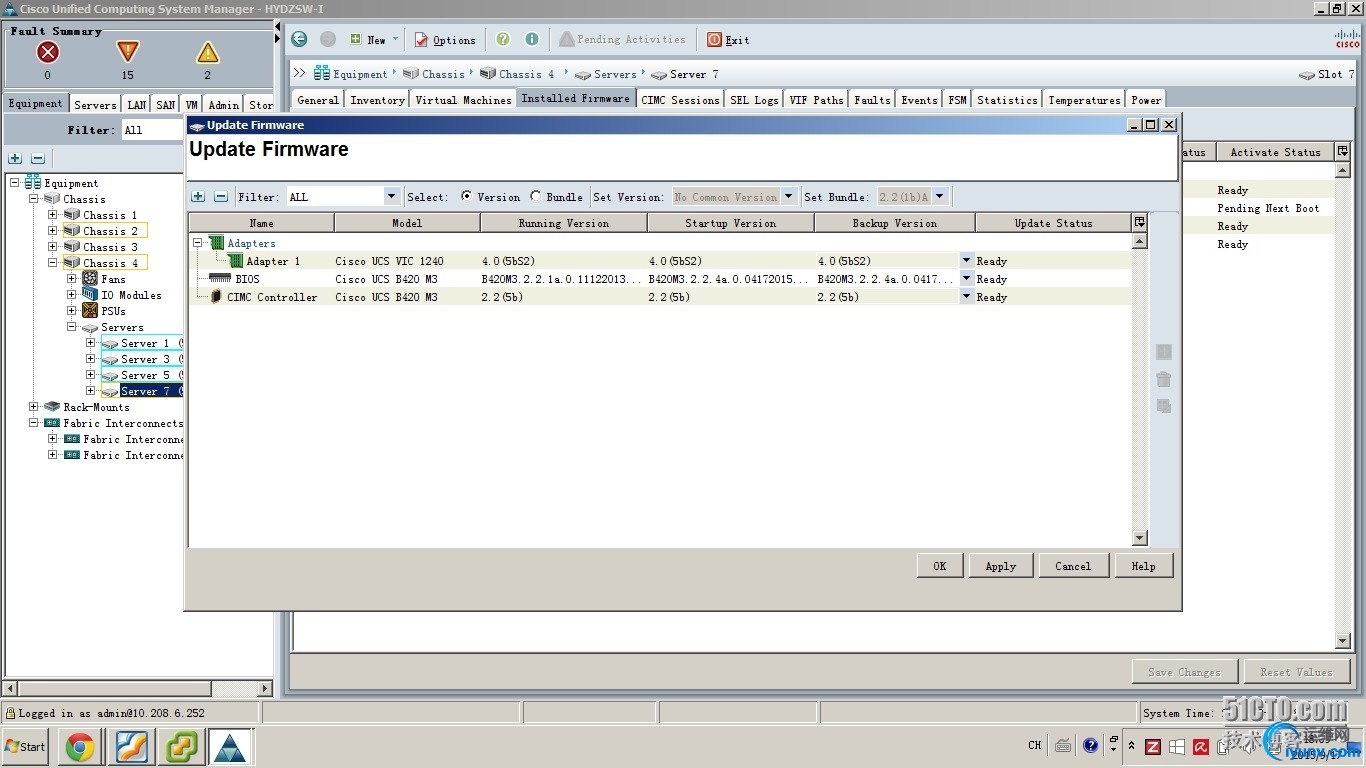The height and width of the screenshot is (768, 1366).
Task: Open the Set Bundle dropdown
Action: coord(940,197)
